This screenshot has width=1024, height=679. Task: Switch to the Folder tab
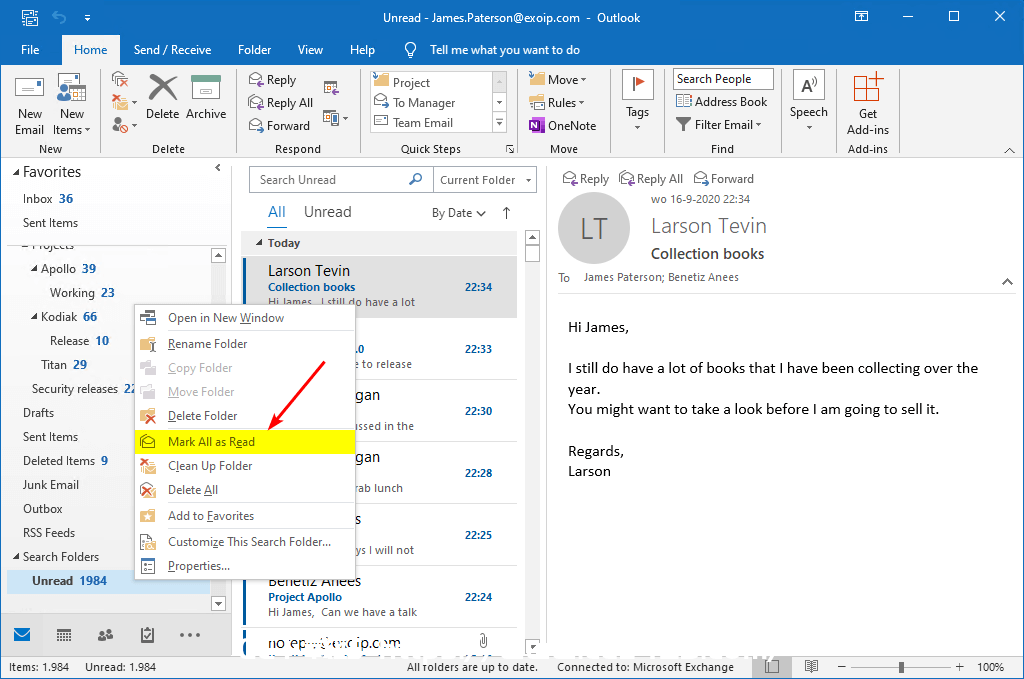coord(254,50)
